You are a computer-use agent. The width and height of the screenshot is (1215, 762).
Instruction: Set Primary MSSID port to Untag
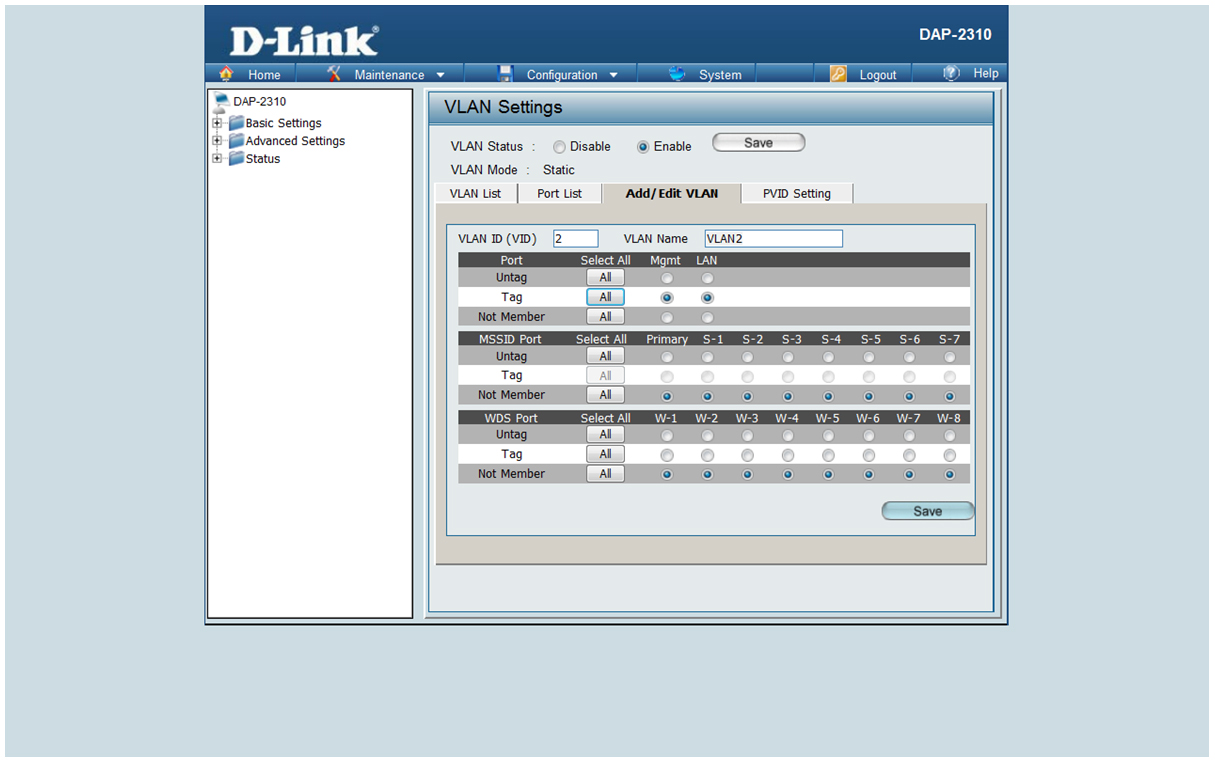[x=667, y=357]
